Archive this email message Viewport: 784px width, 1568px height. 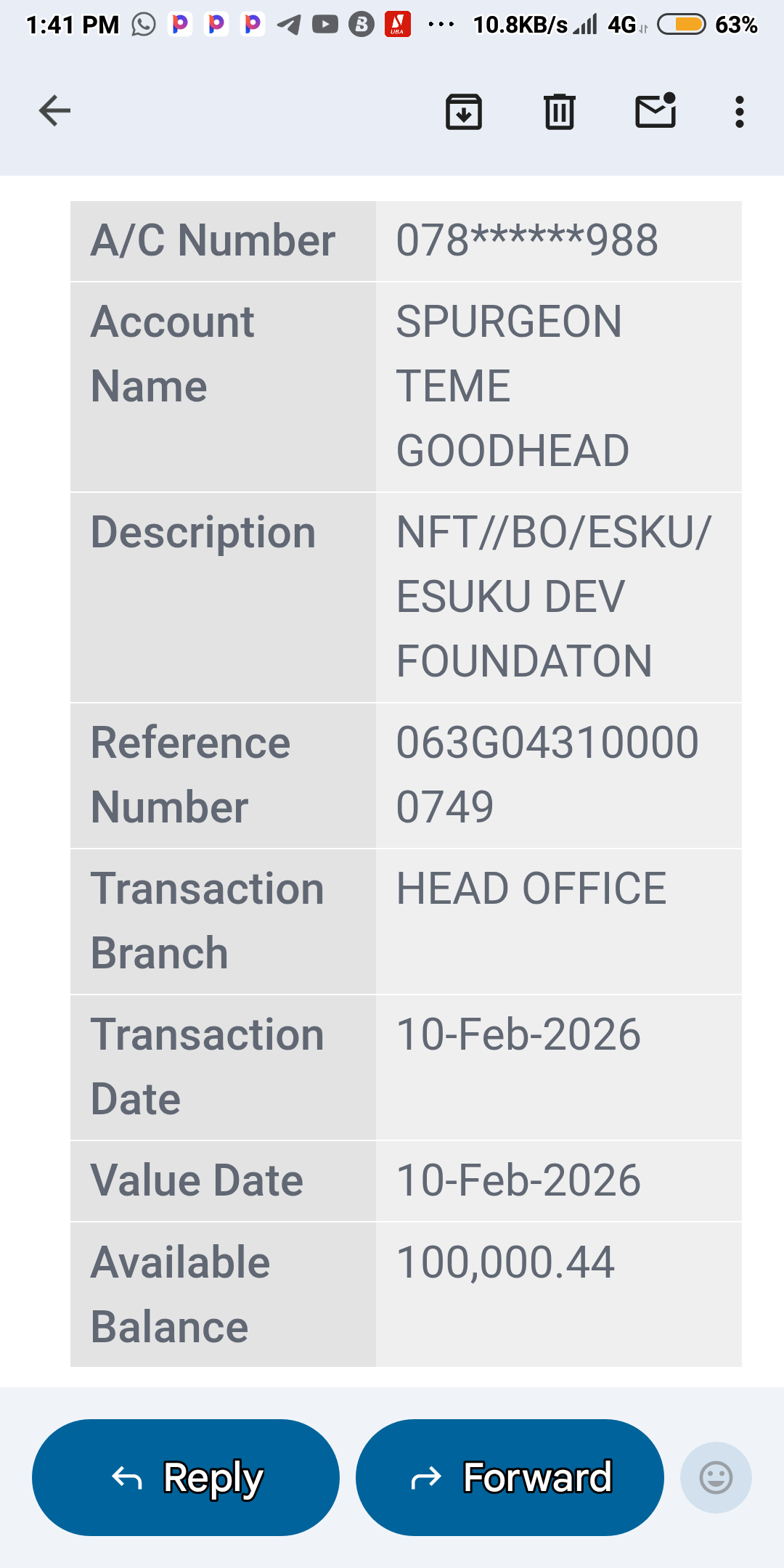[x=464, y=112]
